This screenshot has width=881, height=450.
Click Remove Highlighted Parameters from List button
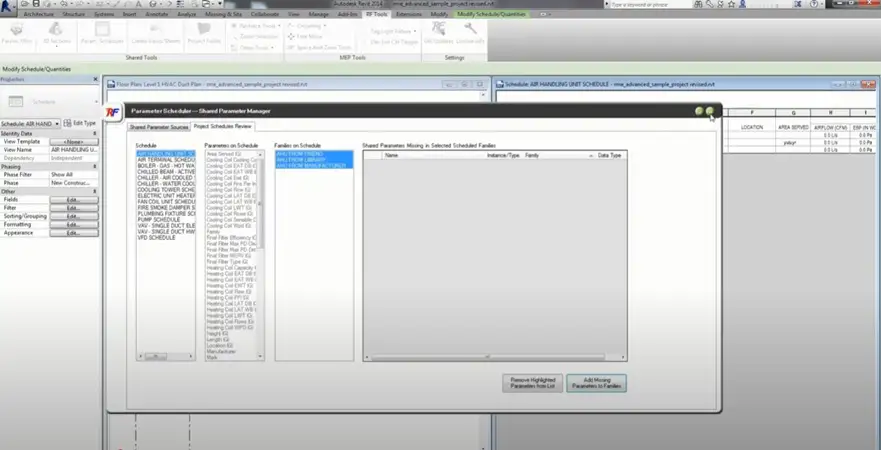coord(532,383)
